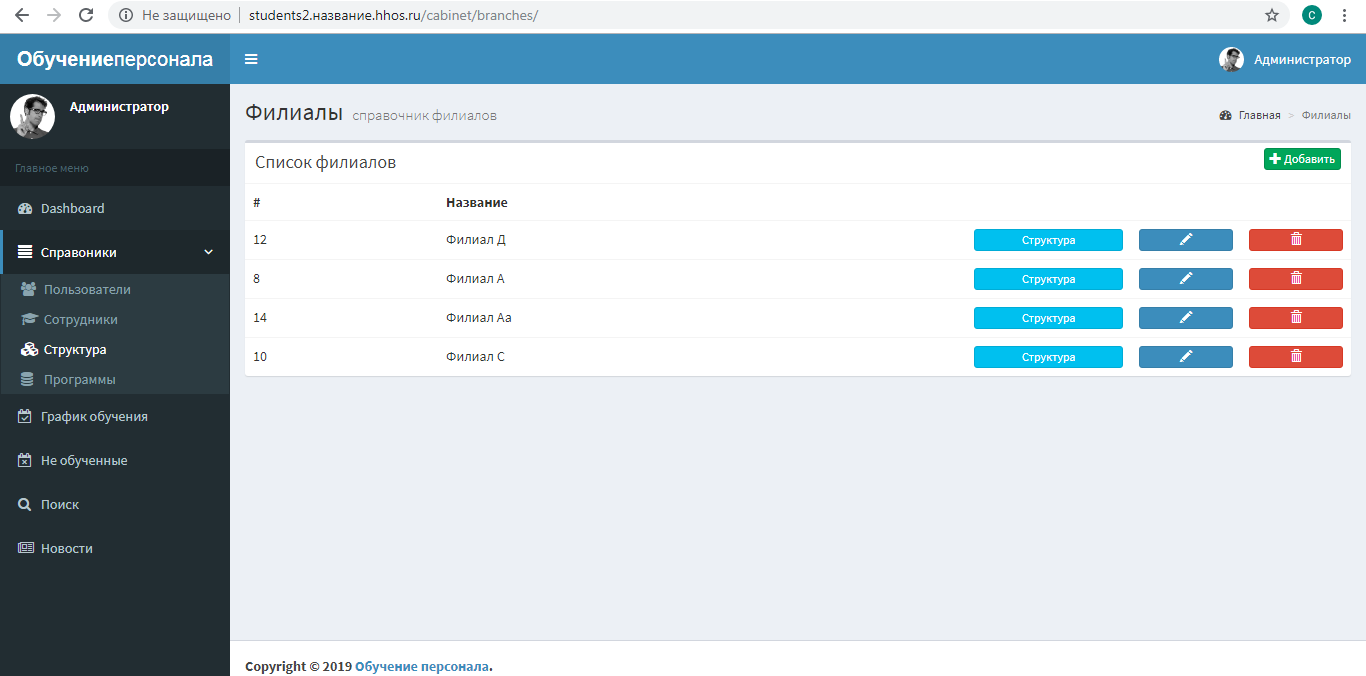Delete Филиал Аа with the trash button

click(1296, 318)
